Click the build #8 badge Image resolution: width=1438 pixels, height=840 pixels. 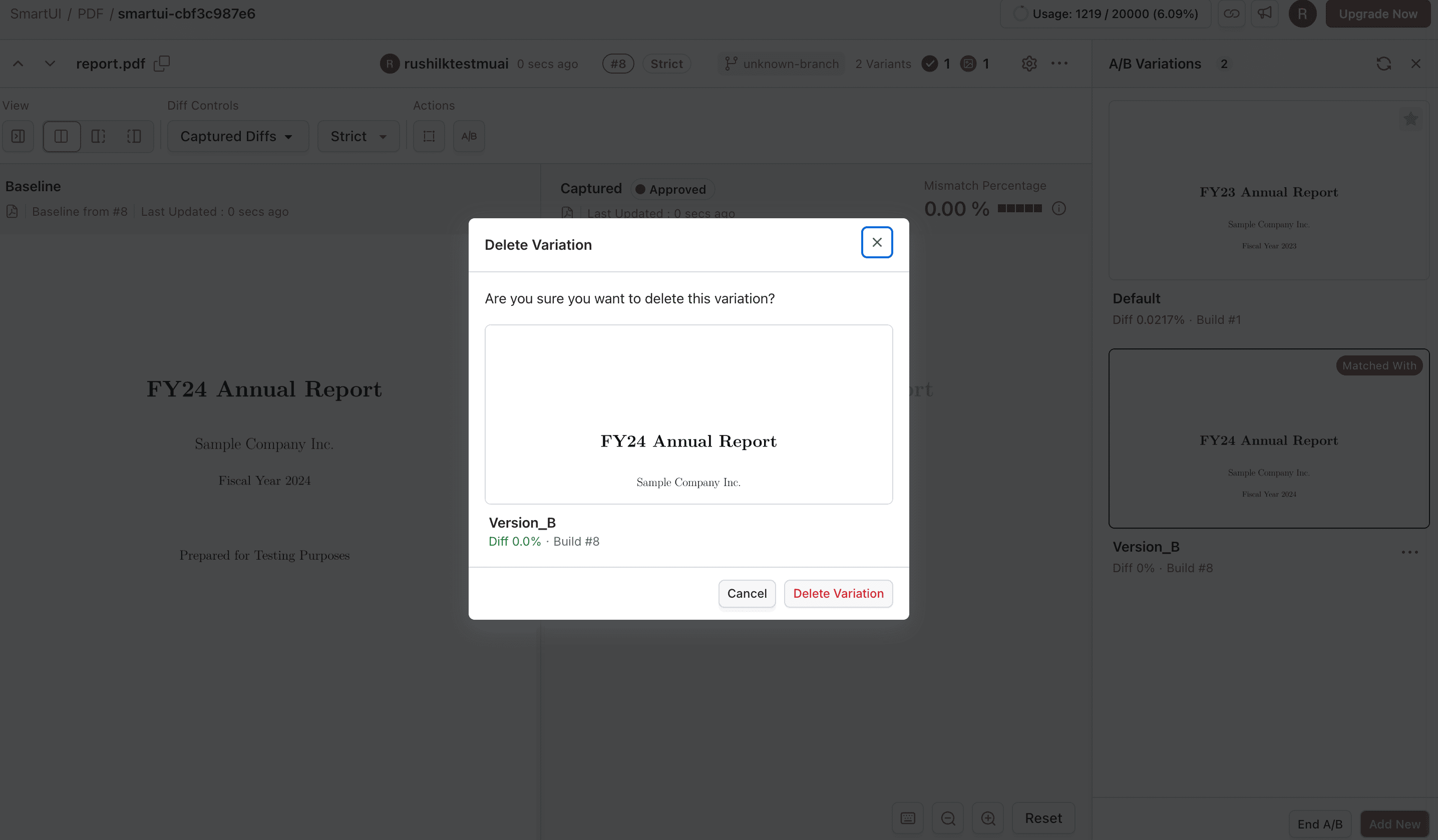point(618,64)
